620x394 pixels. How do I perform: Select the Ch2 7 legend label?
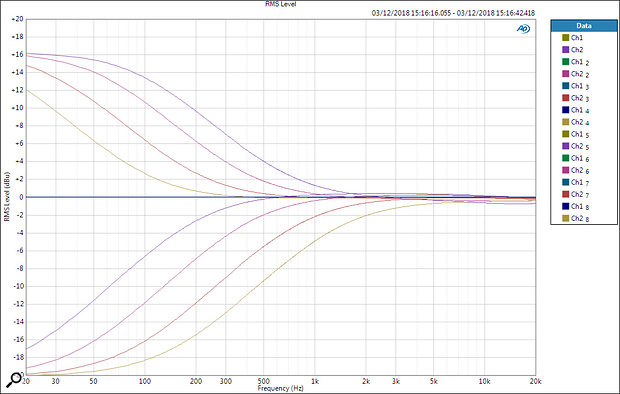(580, 194)
